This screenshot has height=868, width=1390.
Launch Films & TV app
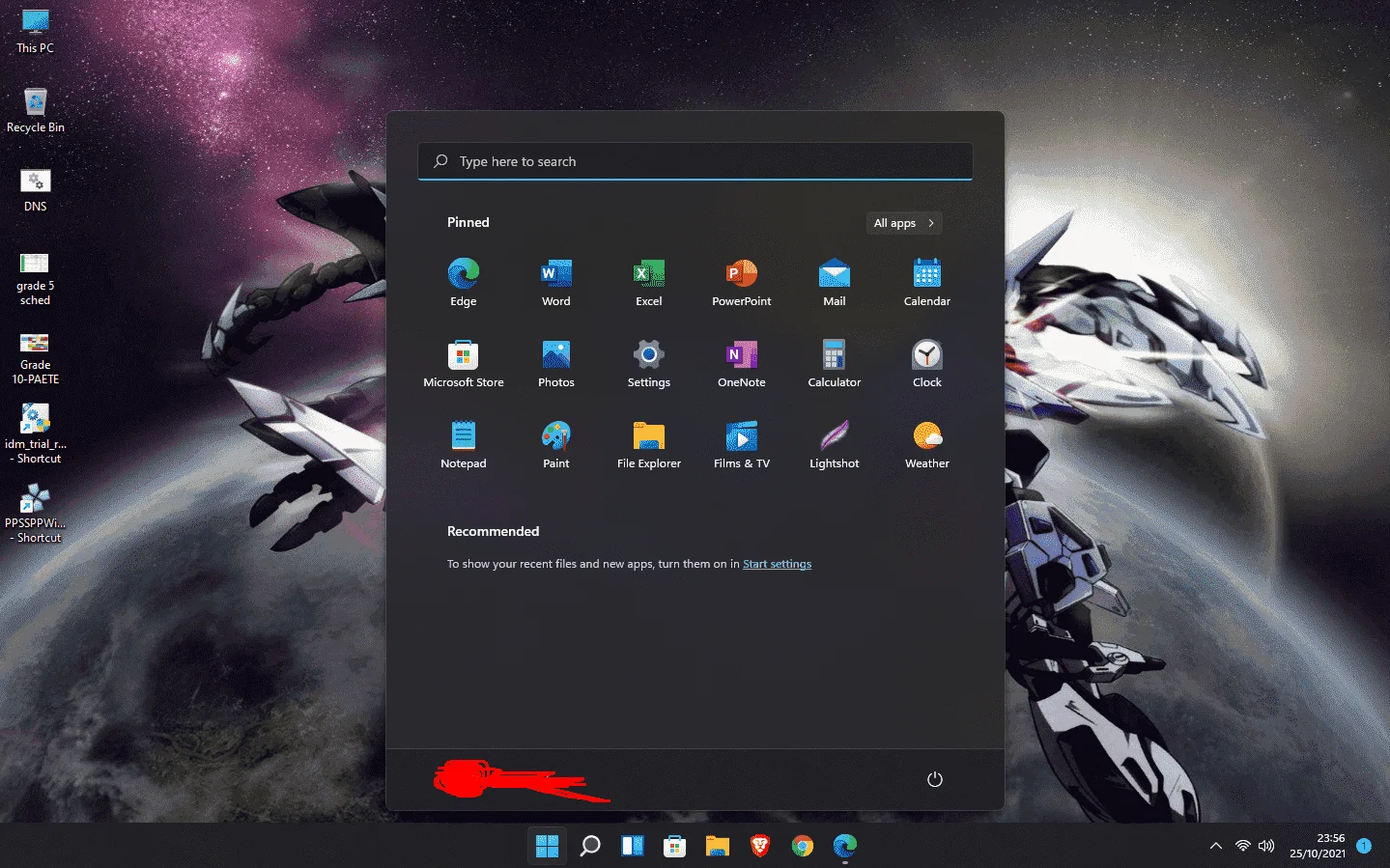pyautogui.click(x=742, y=444)
